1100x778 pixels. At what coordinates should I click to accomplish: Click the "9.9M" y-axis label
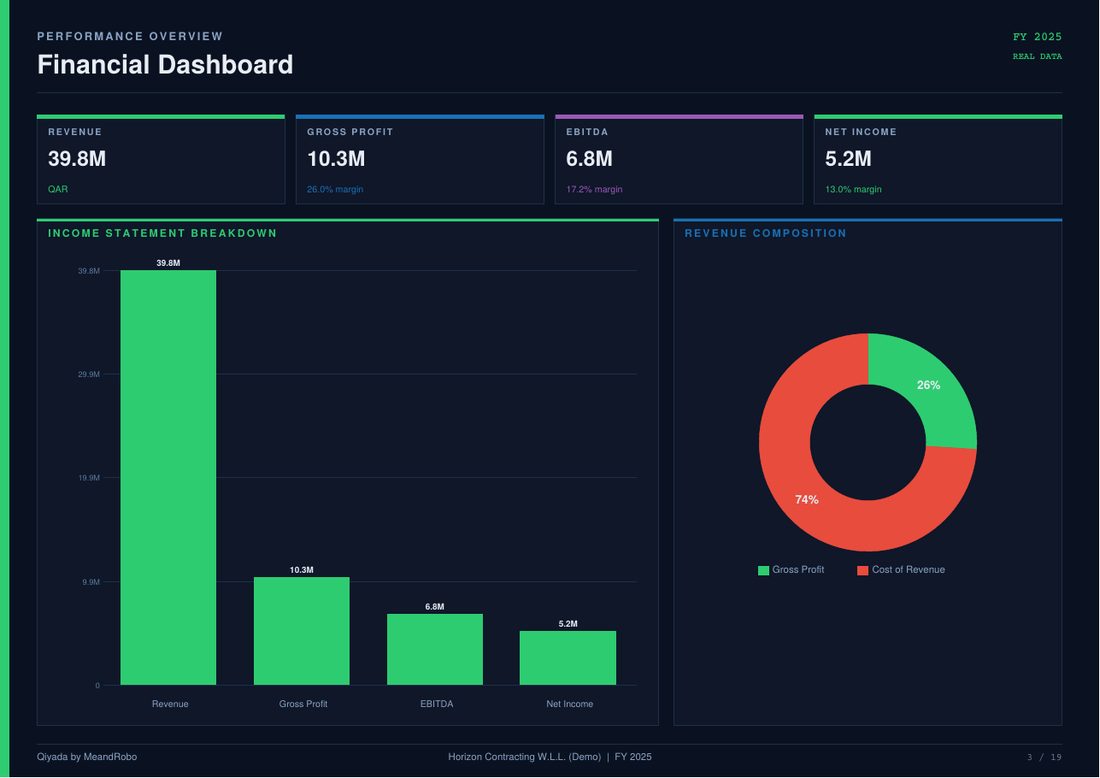click(x=91, y=582)
